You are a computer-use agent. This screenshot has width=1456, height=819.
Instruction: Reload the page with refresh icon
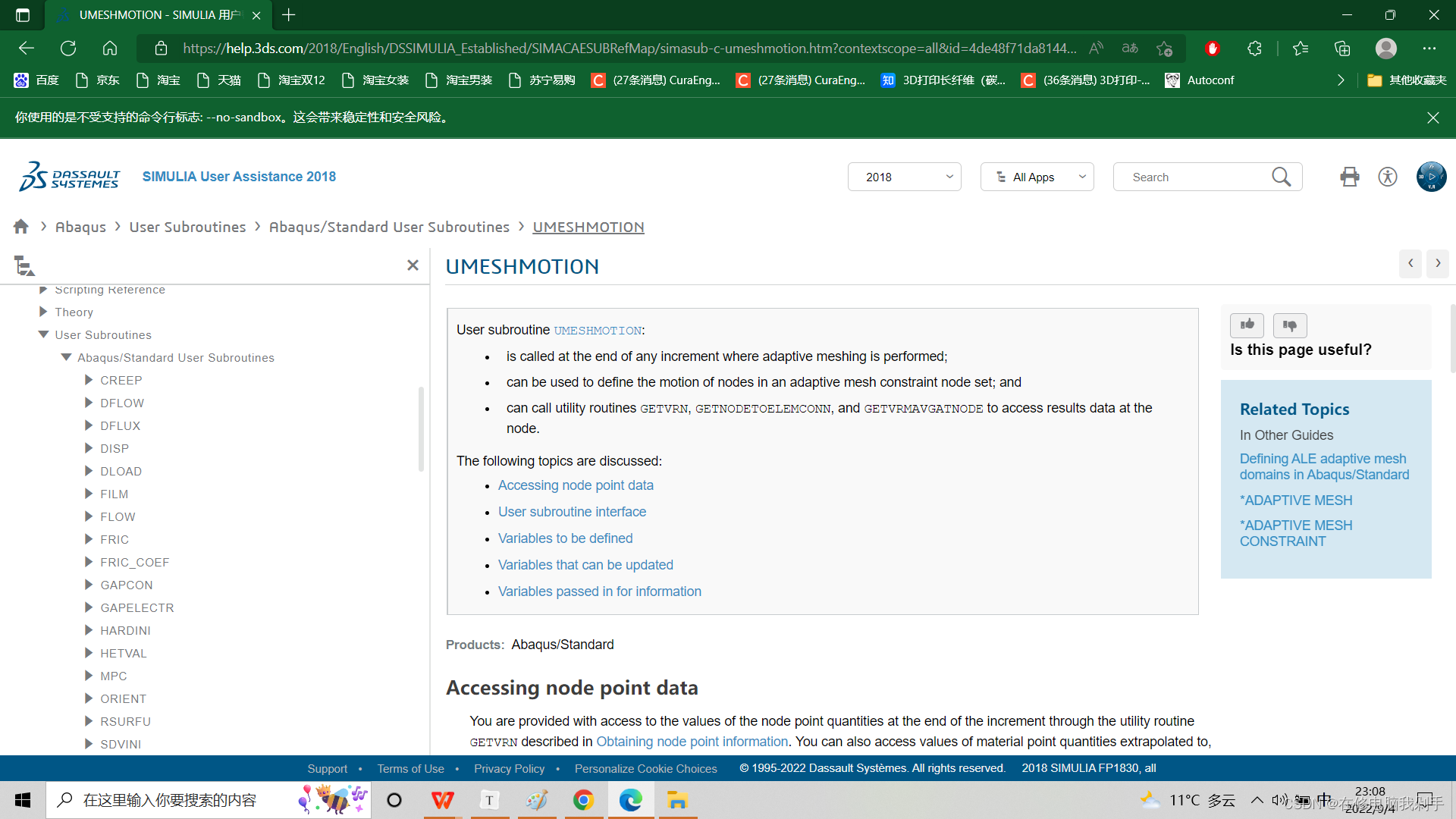pos(68,49)
